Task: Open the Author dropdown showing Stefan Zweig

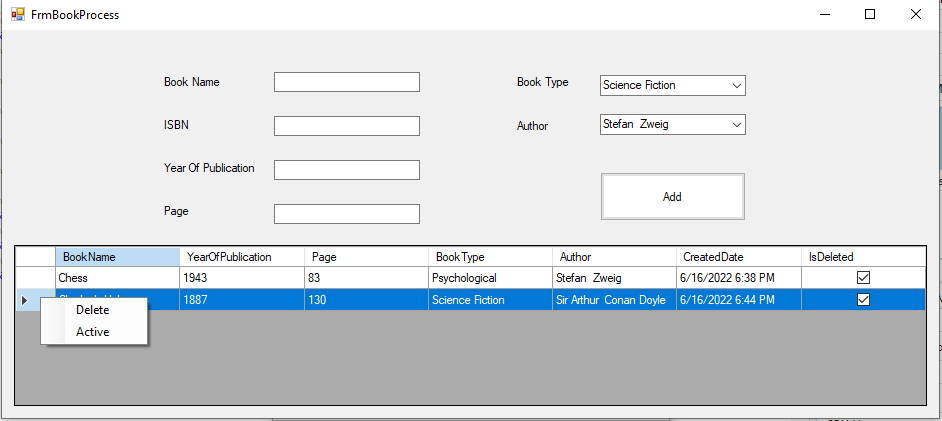Action: (673, 124)
